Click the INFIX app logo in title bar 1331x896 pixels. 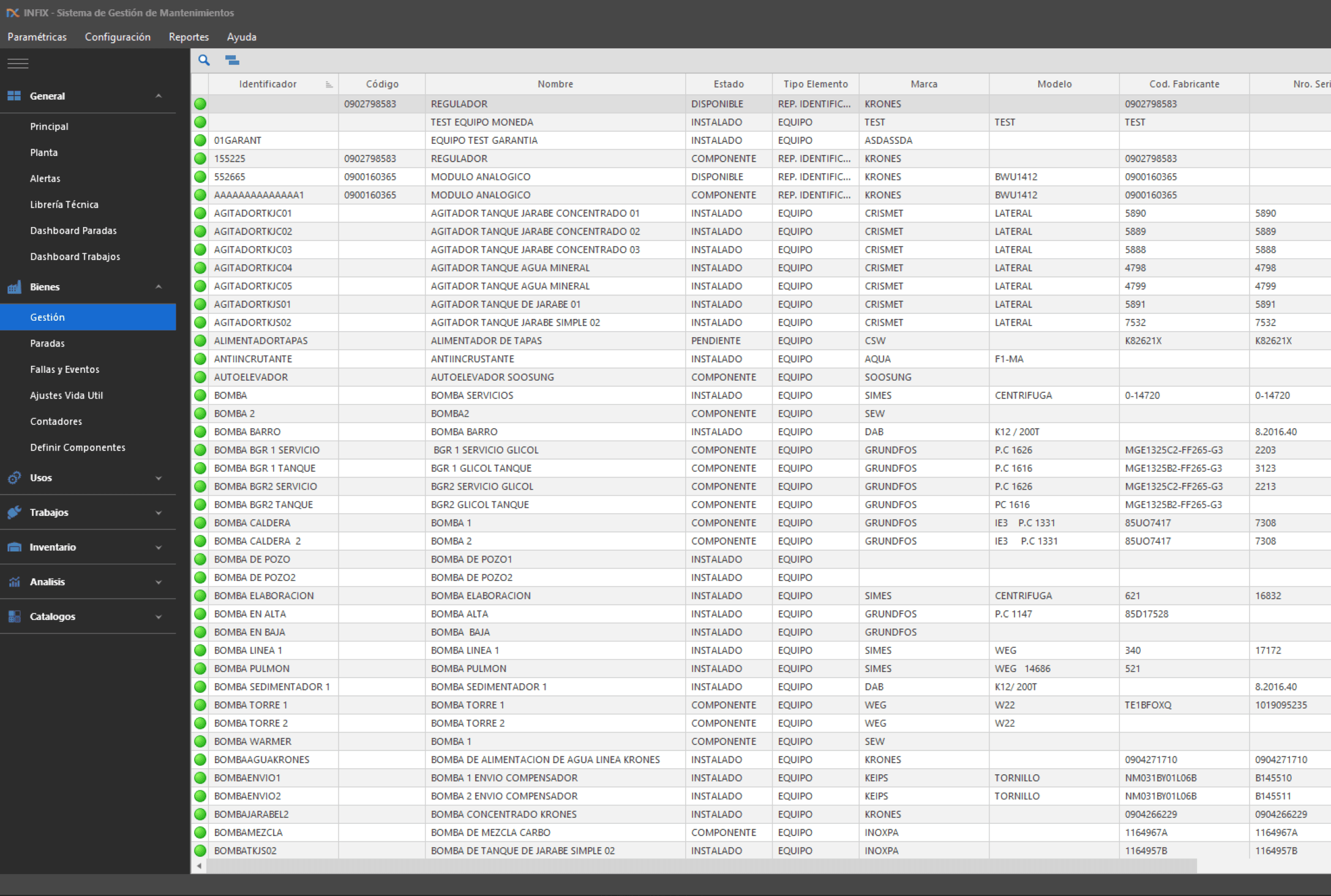pos(13,12)
